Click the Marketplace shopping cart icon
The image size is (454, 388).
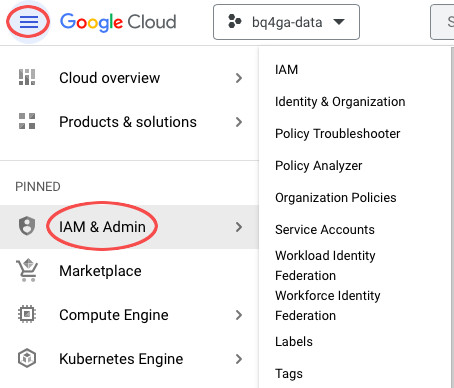(27, 270)
